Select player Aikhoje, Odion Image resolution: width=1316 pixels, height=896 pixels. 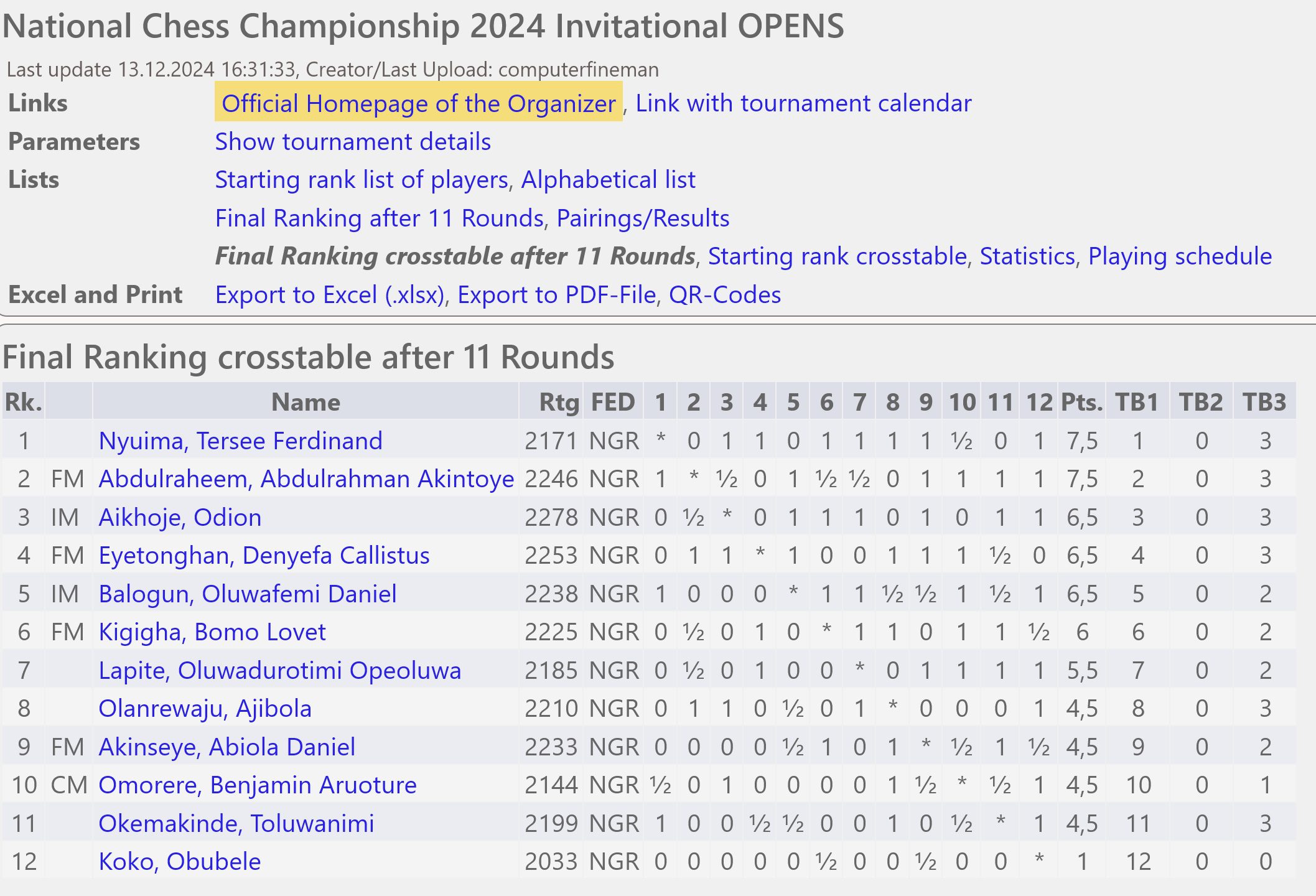180,518
